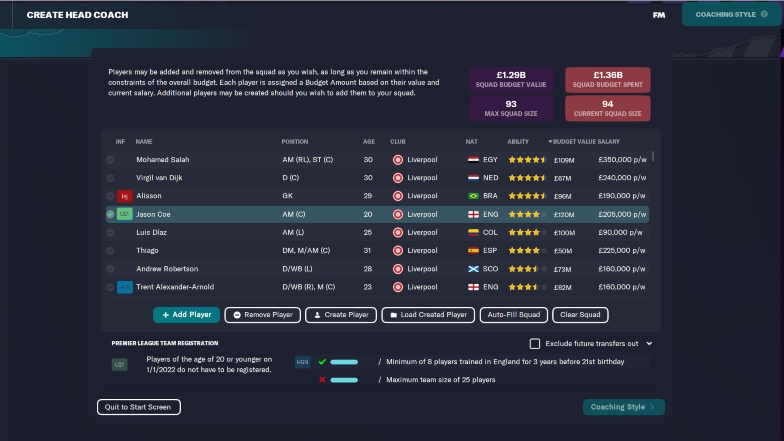The image size is (784, 441).
Task: Sort by the Ability column header
Action: coord(518,142)
